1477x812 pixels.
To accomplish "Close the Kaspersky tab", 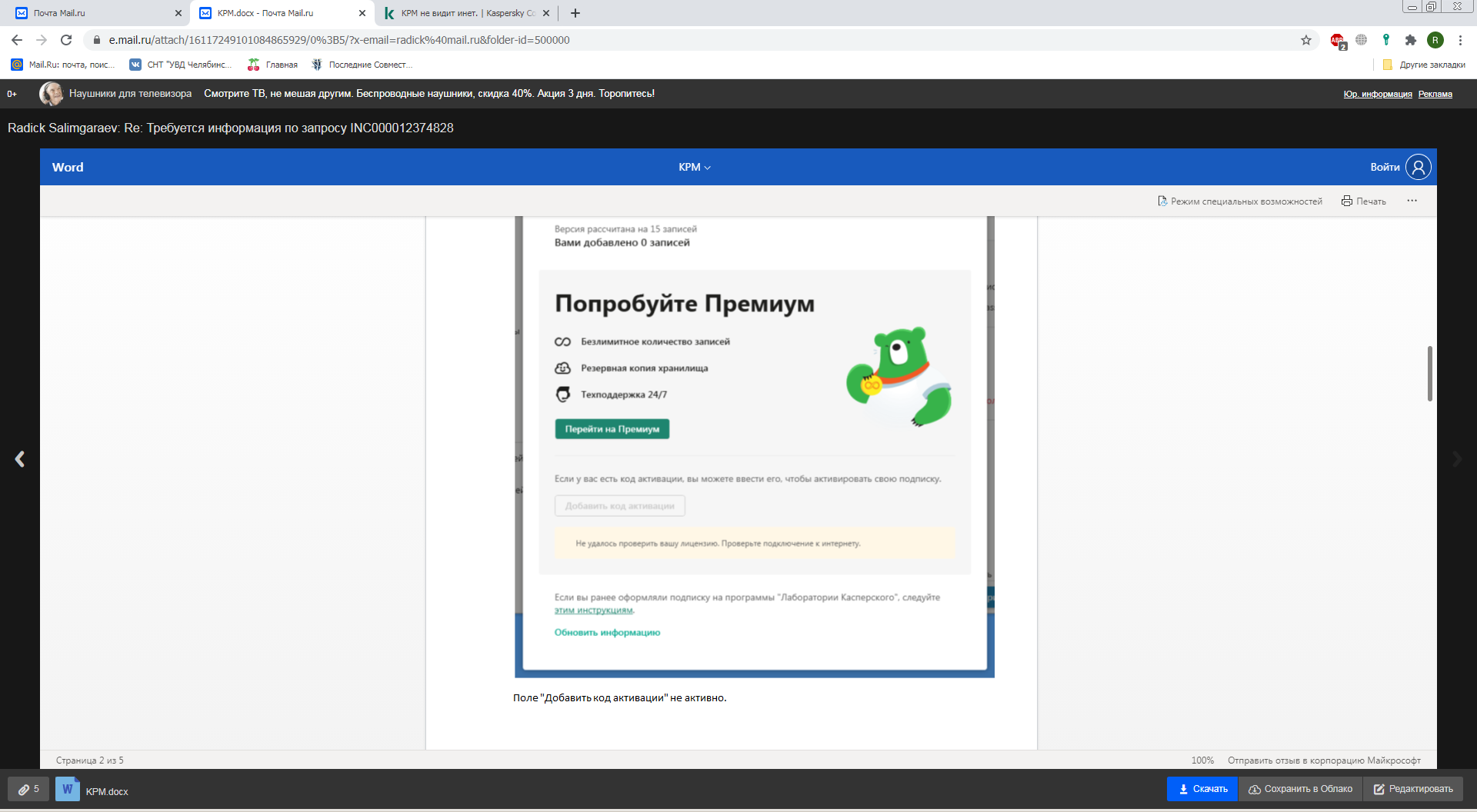I will 546,13.
